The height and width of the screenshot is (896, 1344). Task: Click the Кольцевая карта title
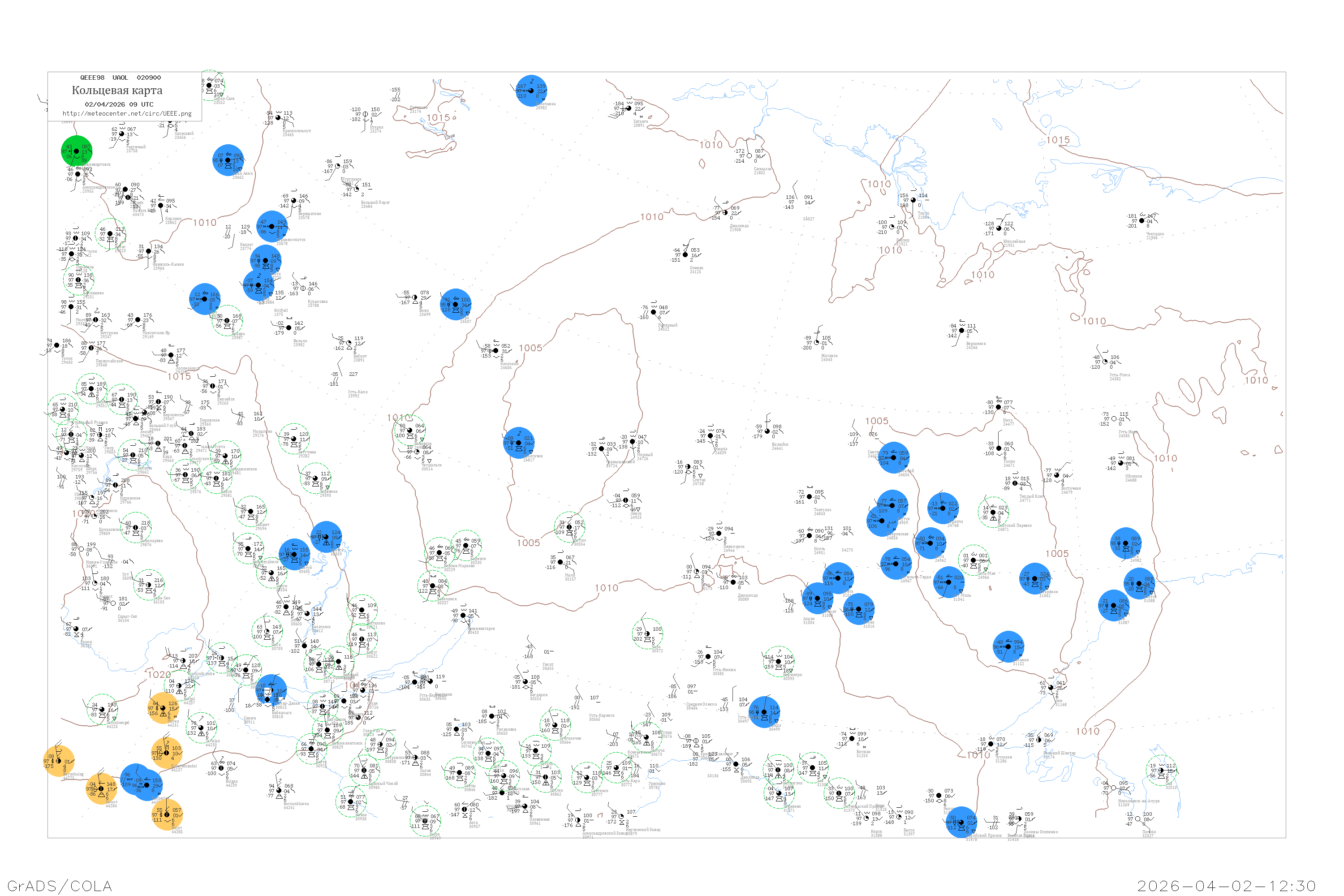(x=117, y=90)
